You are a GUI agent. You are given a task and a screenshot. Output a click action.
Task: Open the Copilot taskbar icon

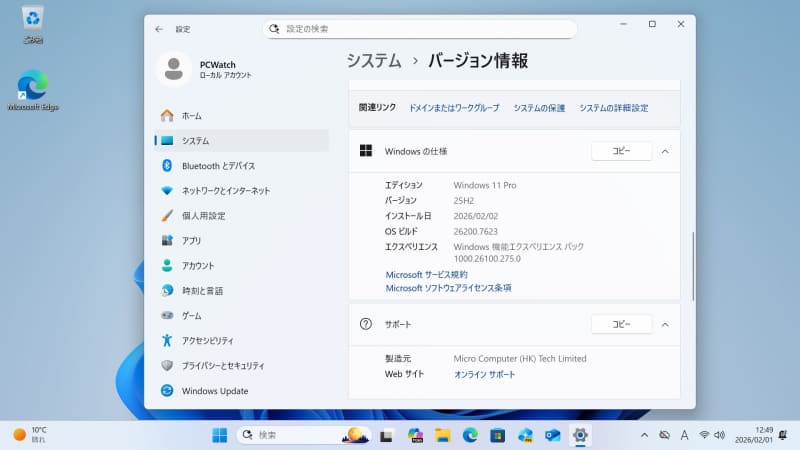(415, 435)
